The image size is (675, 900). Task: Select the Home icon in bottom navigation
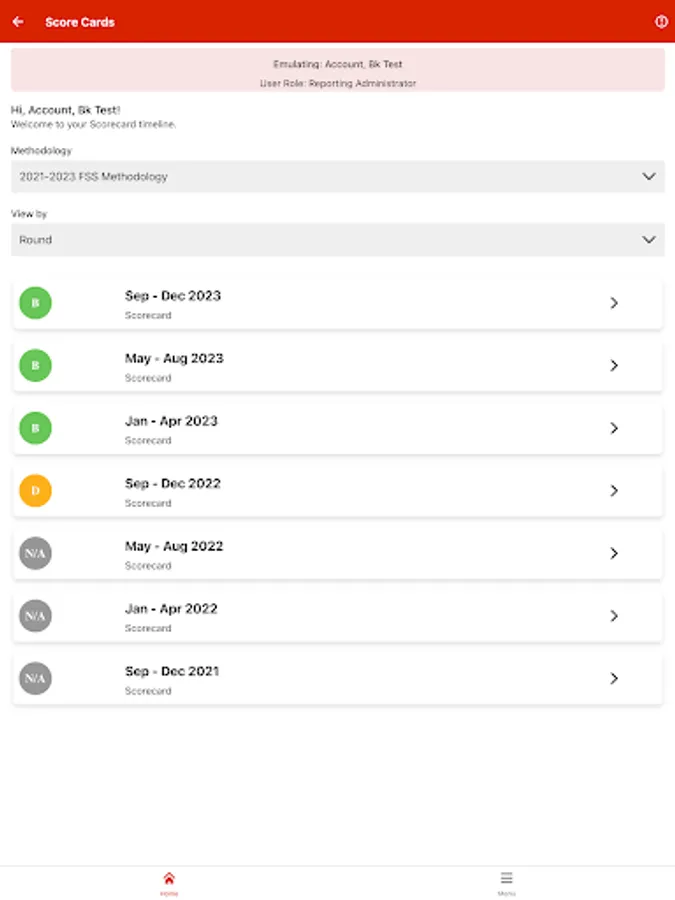point(169,878)
